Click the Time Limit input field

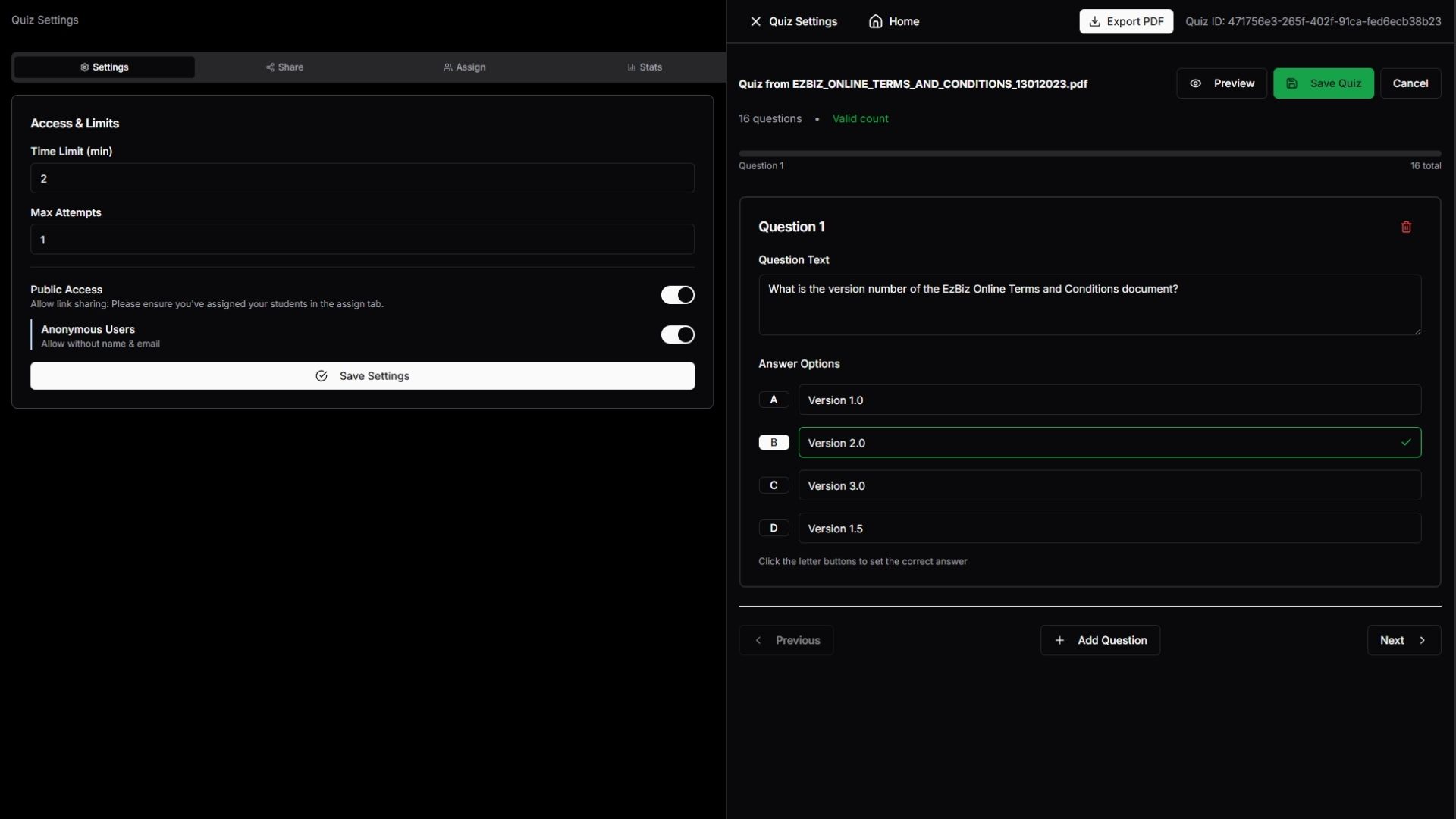click(362, 178)
